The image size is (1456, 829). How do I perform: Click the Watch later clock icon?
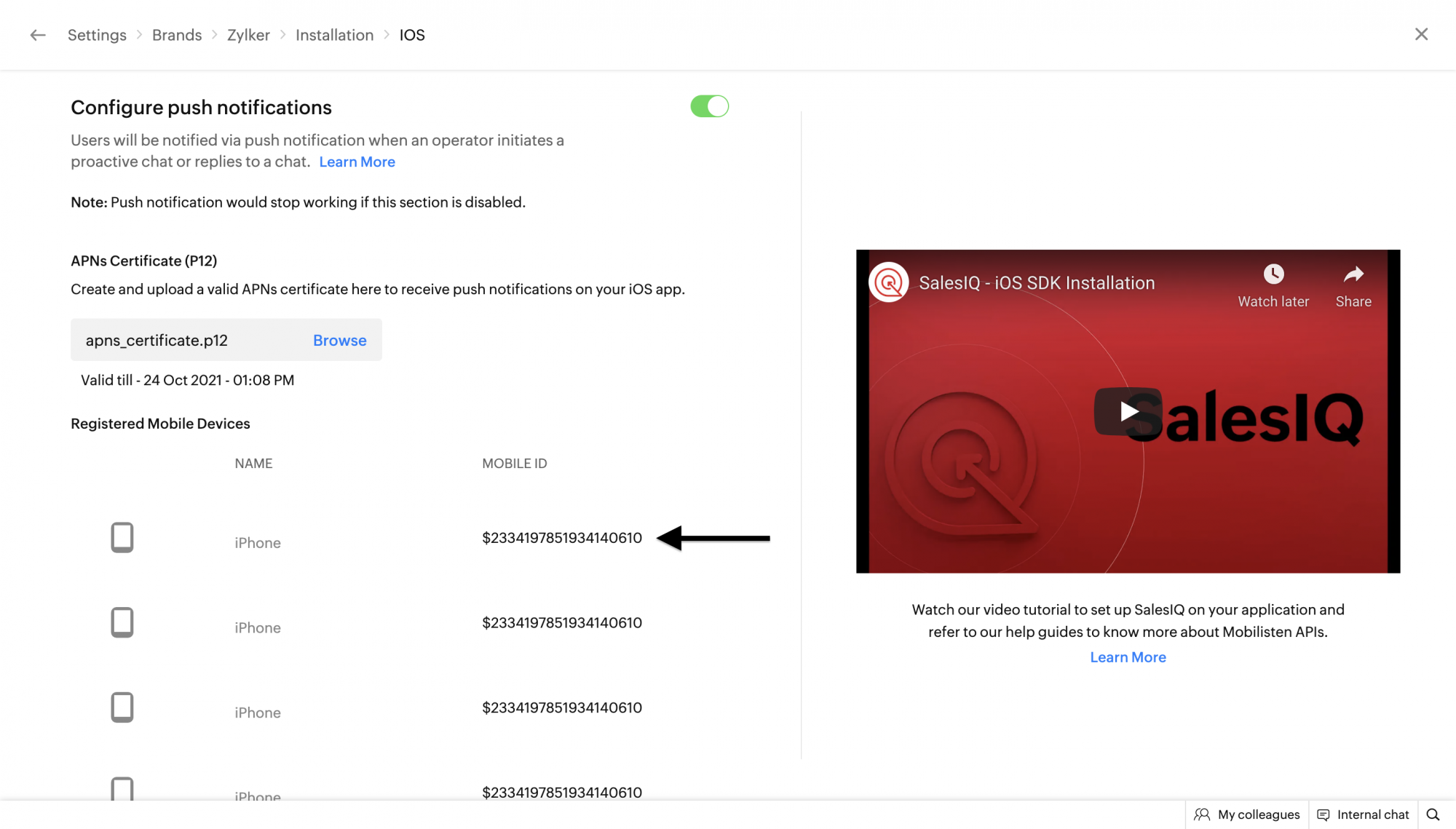tap(1273, 274)
